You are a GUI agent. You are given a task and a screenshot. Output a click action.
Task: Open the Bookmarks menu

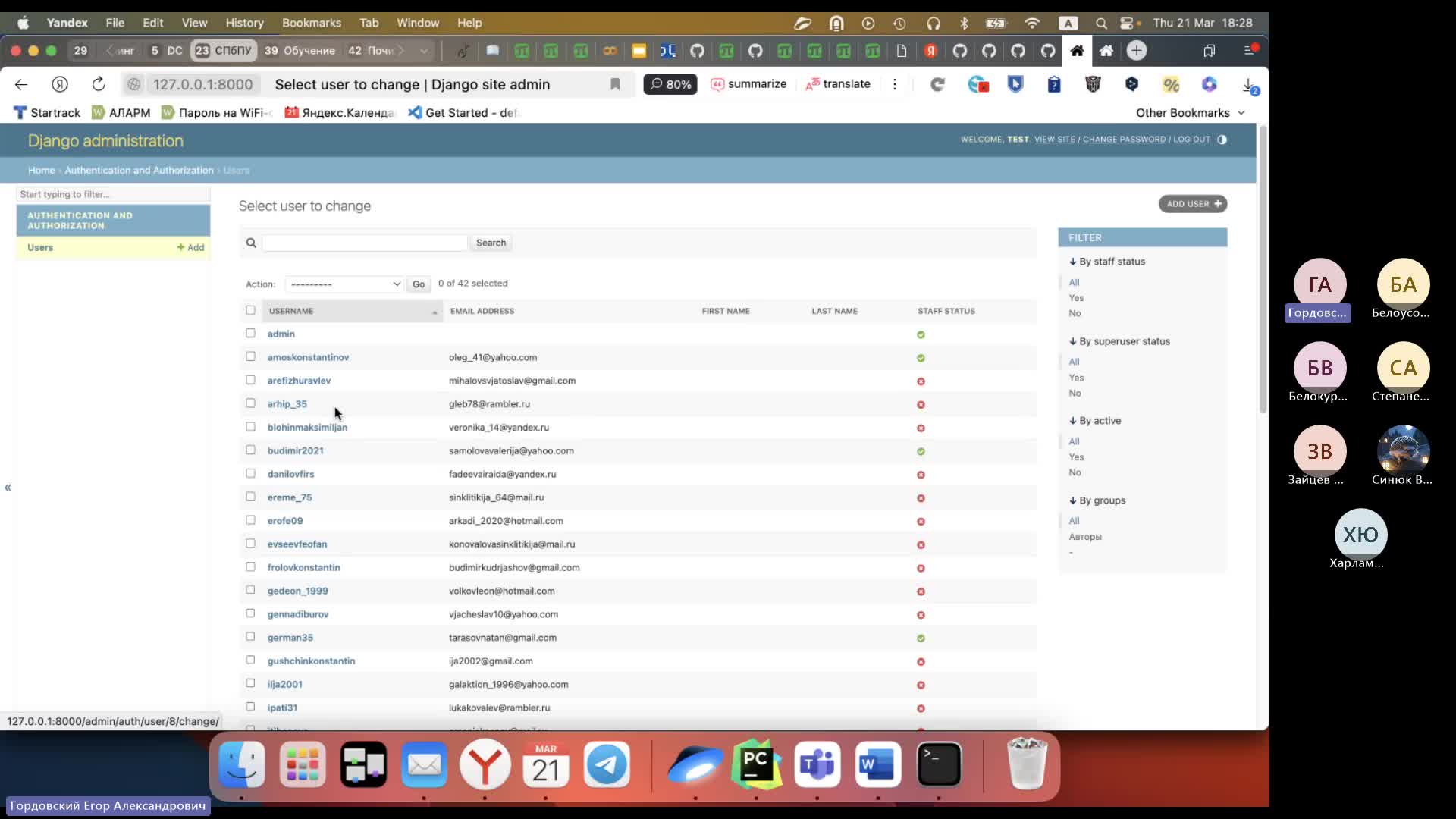tap(312, 23)
